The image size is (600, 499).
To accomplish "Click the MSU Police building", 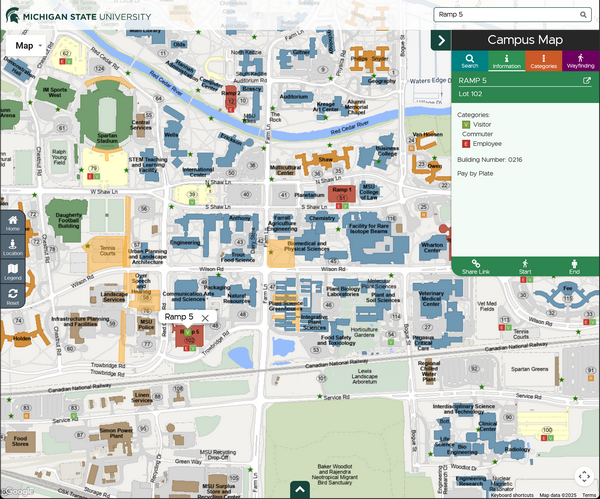I will 146,324.
